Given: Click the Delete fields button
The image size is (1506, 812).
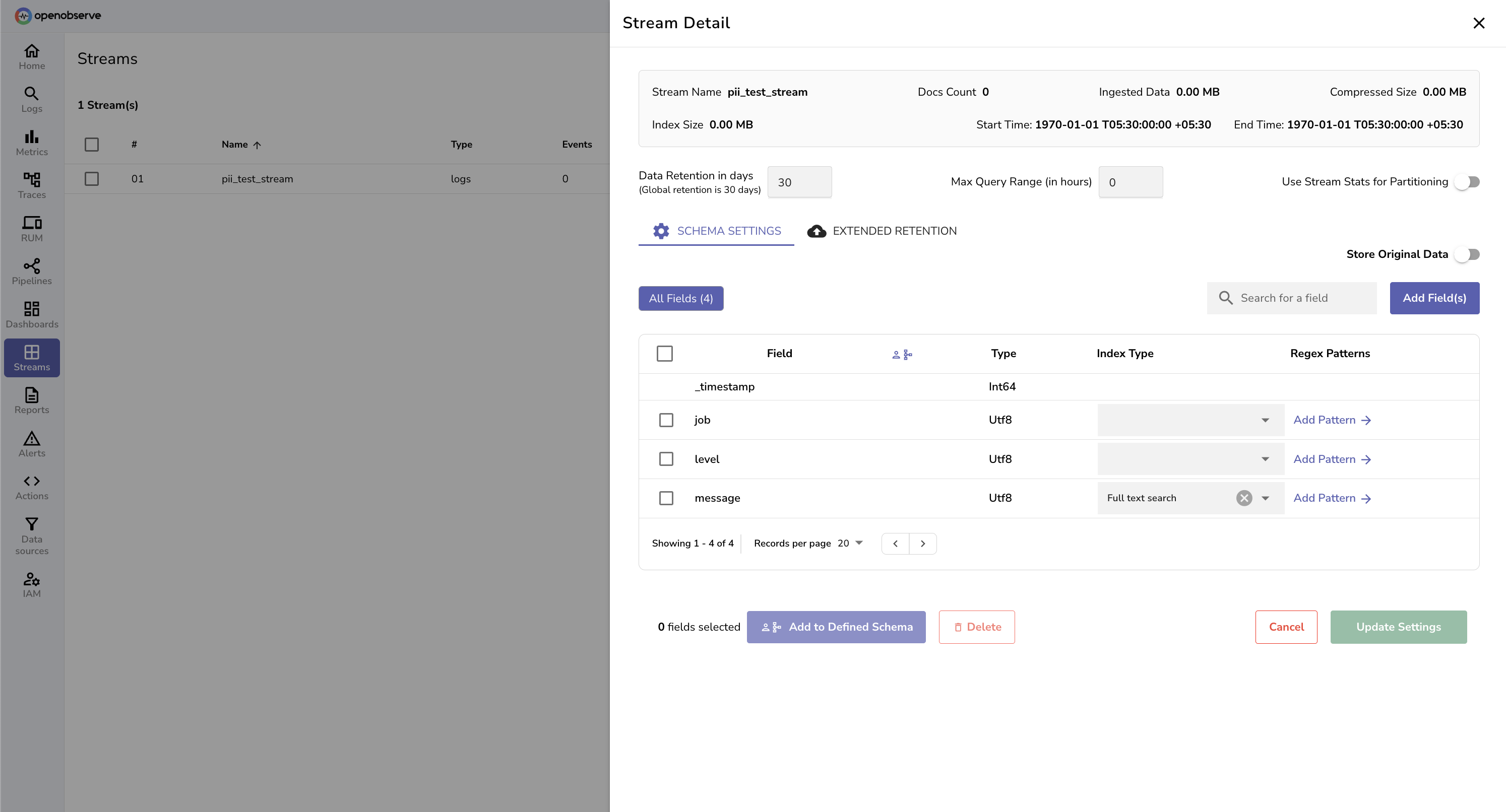Looking at the screenshot, I should tap(976, 627).
